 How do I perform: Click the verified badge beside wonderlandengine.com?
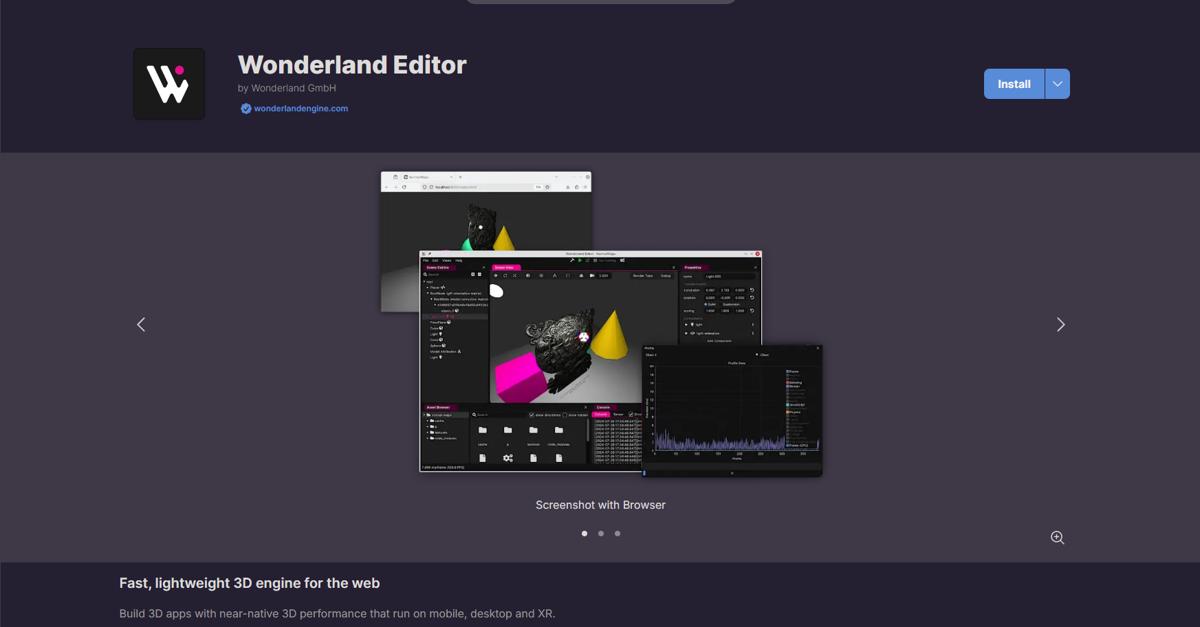[x=246, y=108]
